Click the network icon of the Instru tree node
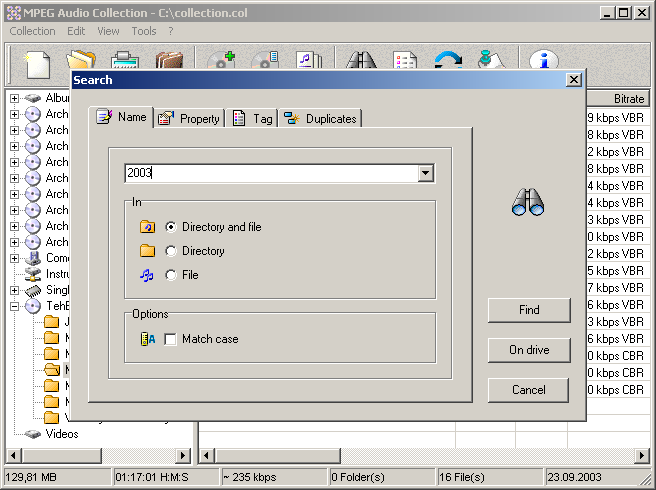The image size is (656, 490). coord(33,274)
